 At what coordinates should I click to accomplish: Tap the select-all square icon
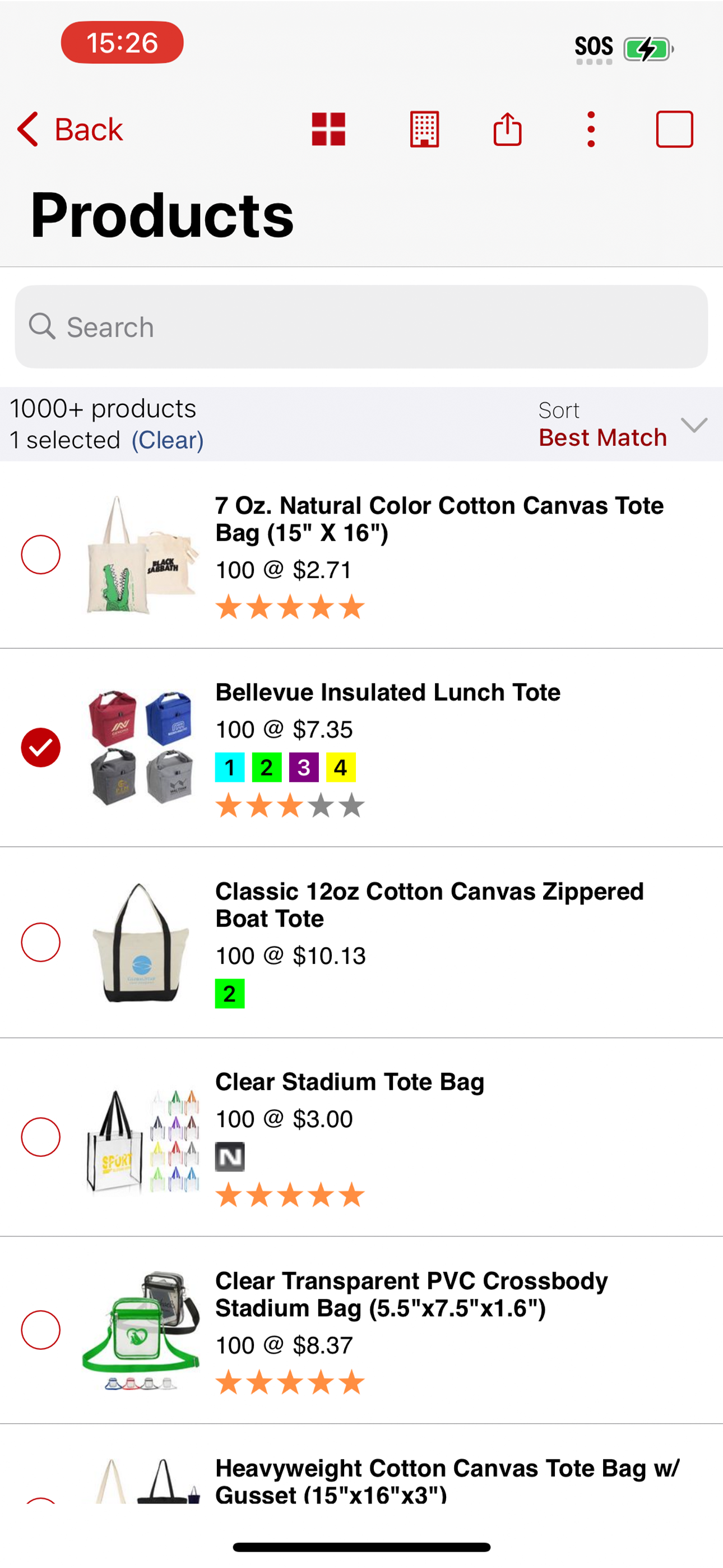tap(674, 129)
